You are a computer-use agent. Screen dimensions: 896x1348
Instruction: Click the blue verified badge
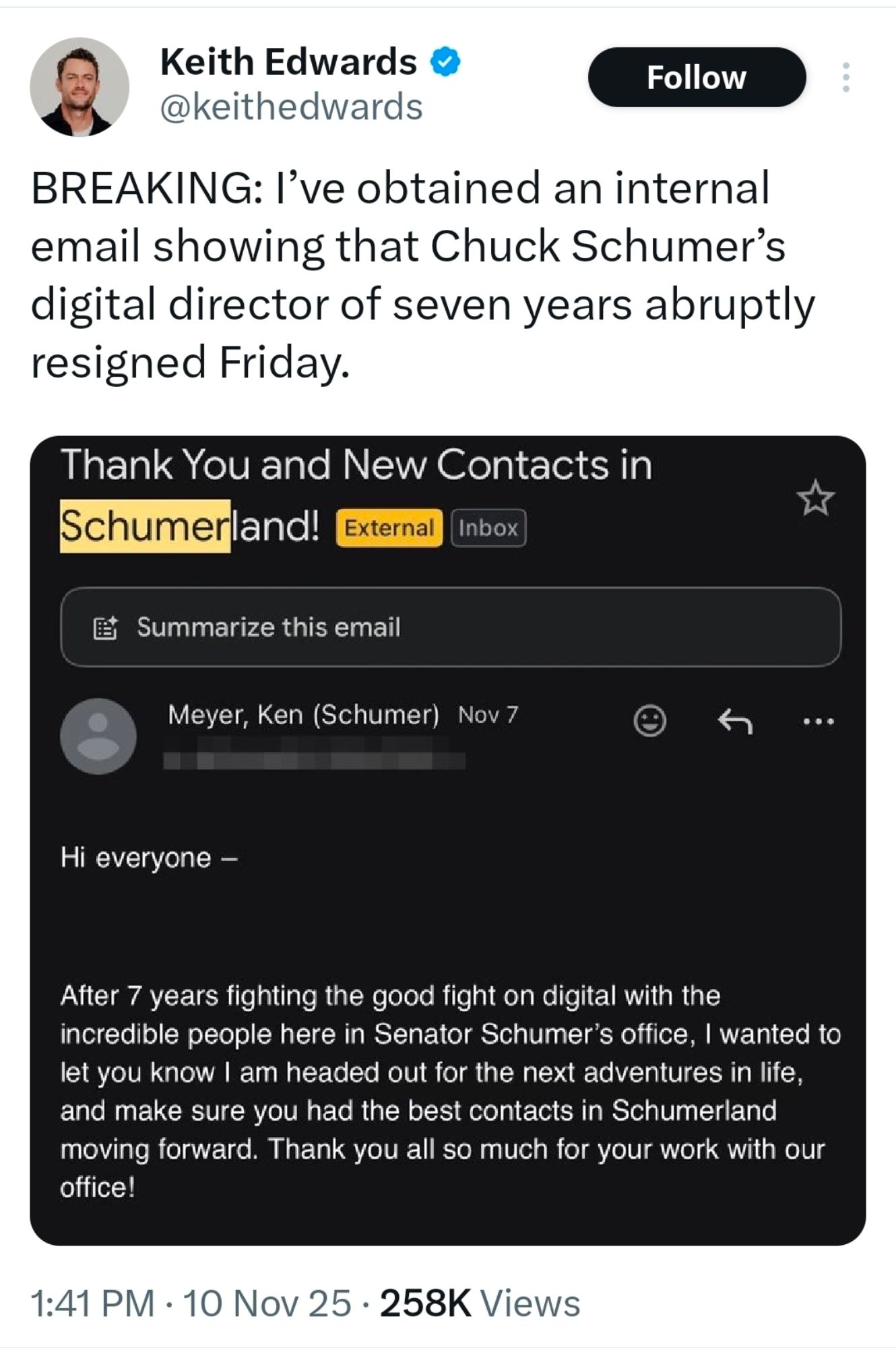445,63
